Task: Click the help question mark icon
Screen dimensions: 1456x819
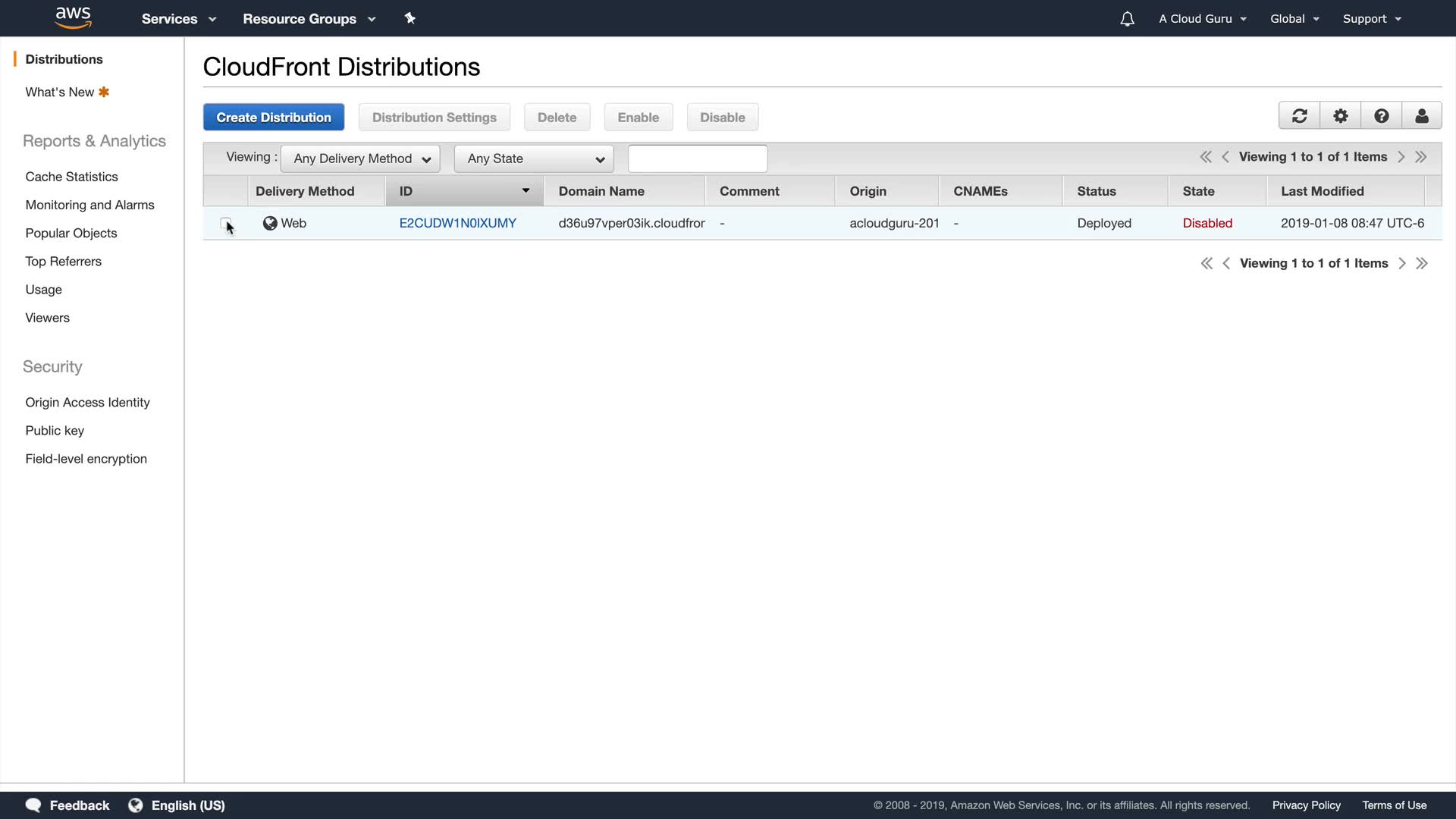Action: (x=1381, y=116)
